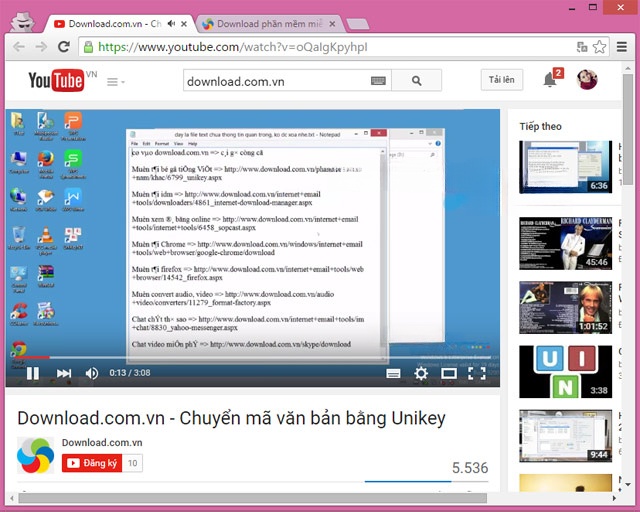
Task: Click the vertical scrollbar thumb
Action: click(x=628, y=129)
